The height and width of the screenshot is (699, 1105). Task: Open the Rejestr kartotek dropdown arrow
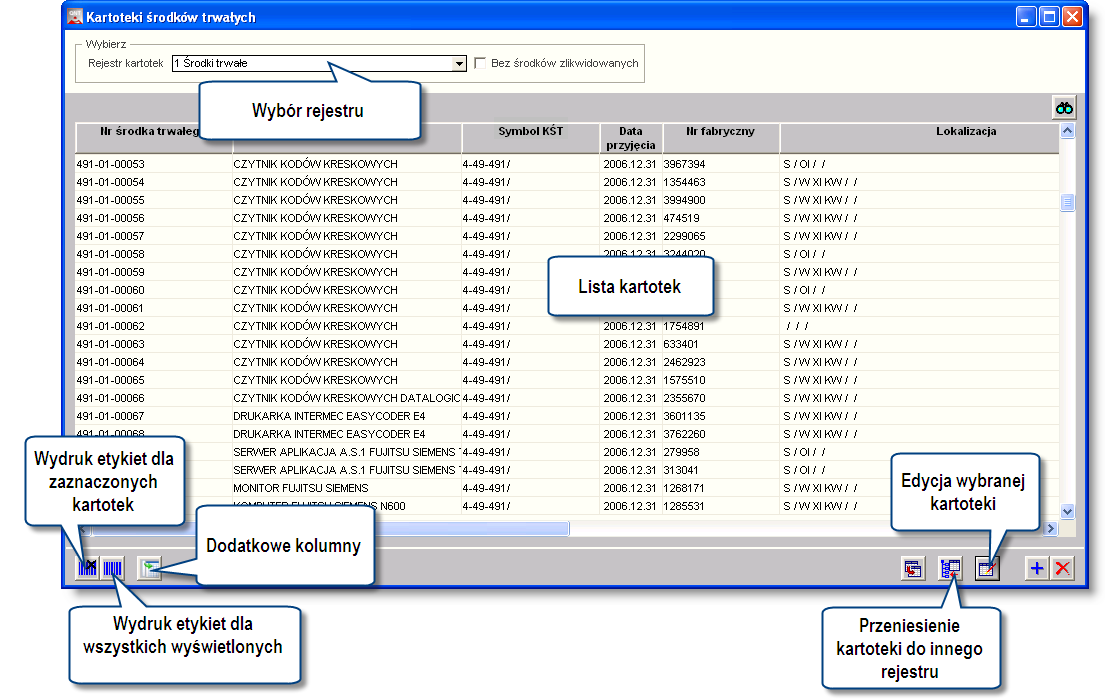(459, 63)
